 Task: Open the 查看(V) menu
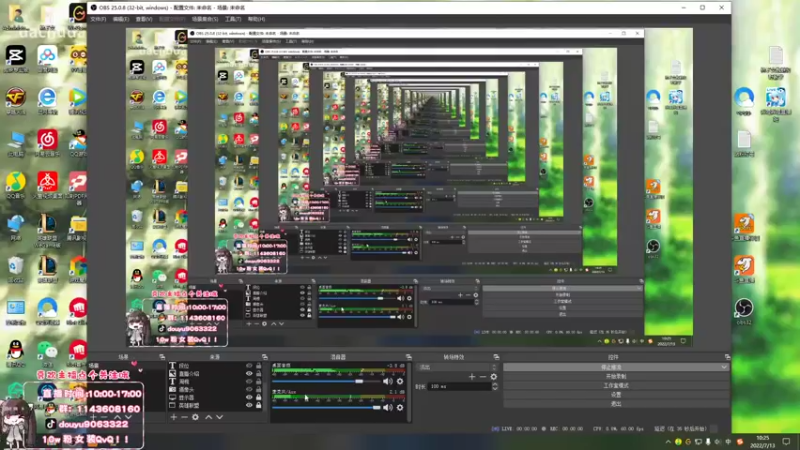coord(144,19)
